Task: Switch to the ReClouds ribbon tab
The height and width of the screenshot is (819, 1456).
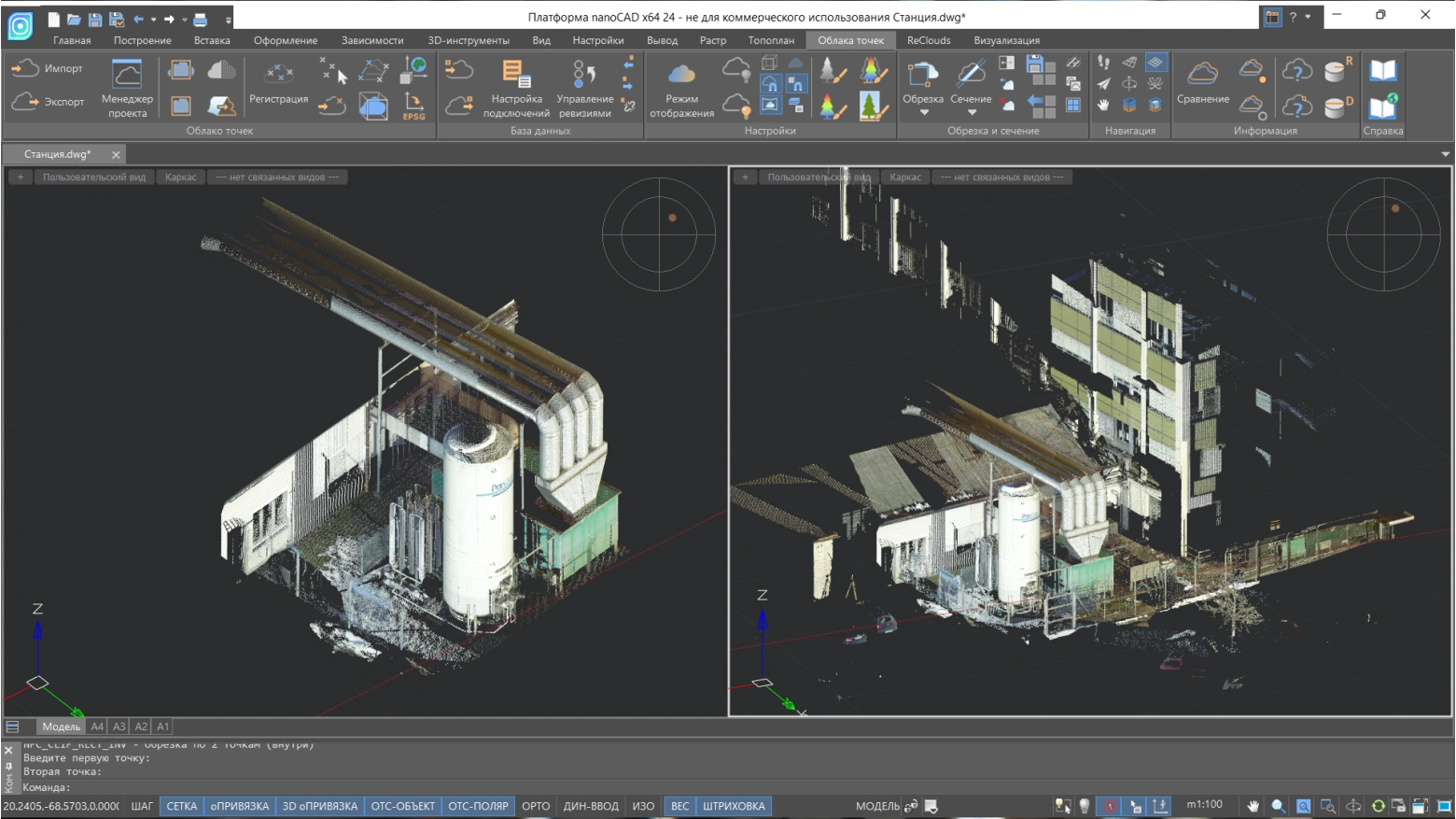Action: click(x=929, y=40)
